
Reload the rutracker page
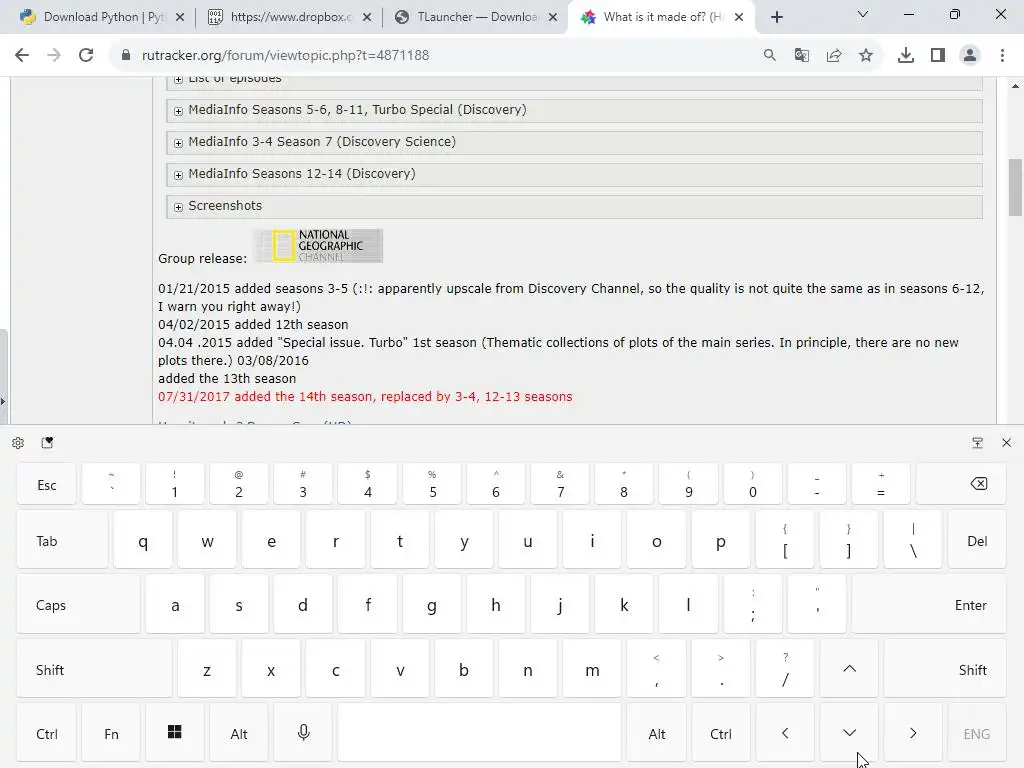86,56
